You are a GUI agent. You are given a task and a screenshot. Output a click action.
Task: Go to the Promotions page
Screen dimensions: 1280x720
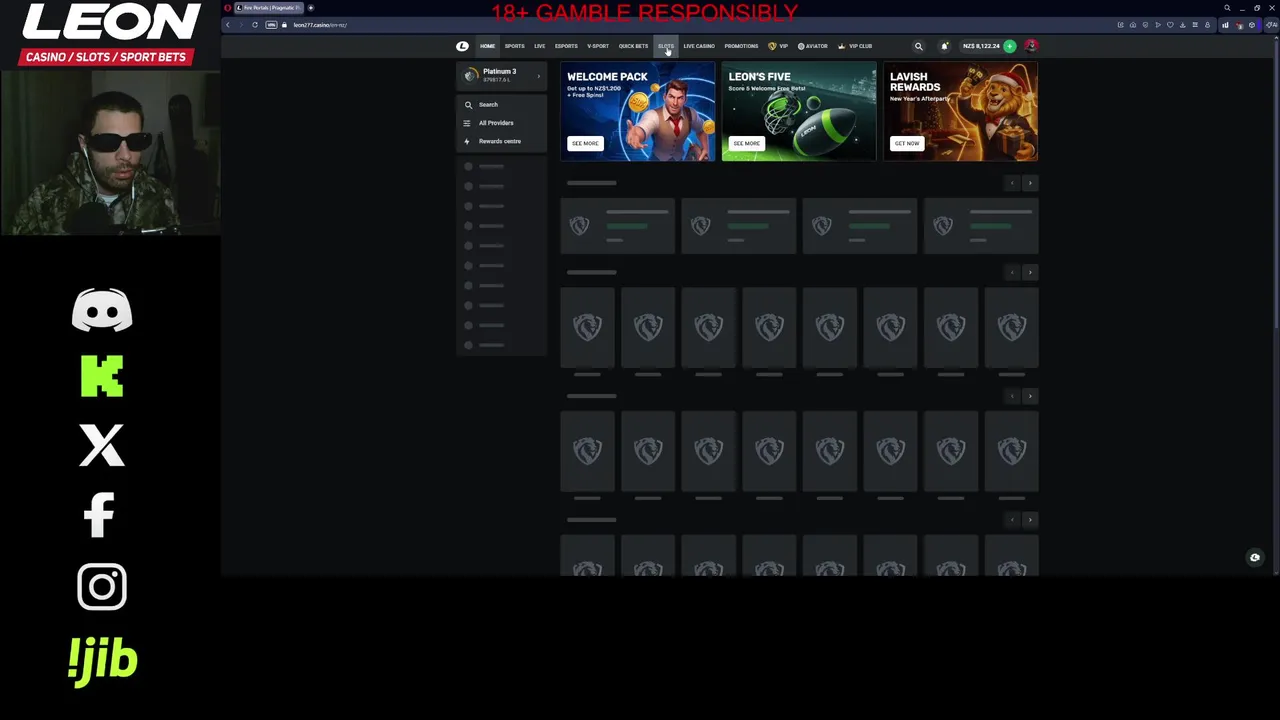click(x=741, y=46)
